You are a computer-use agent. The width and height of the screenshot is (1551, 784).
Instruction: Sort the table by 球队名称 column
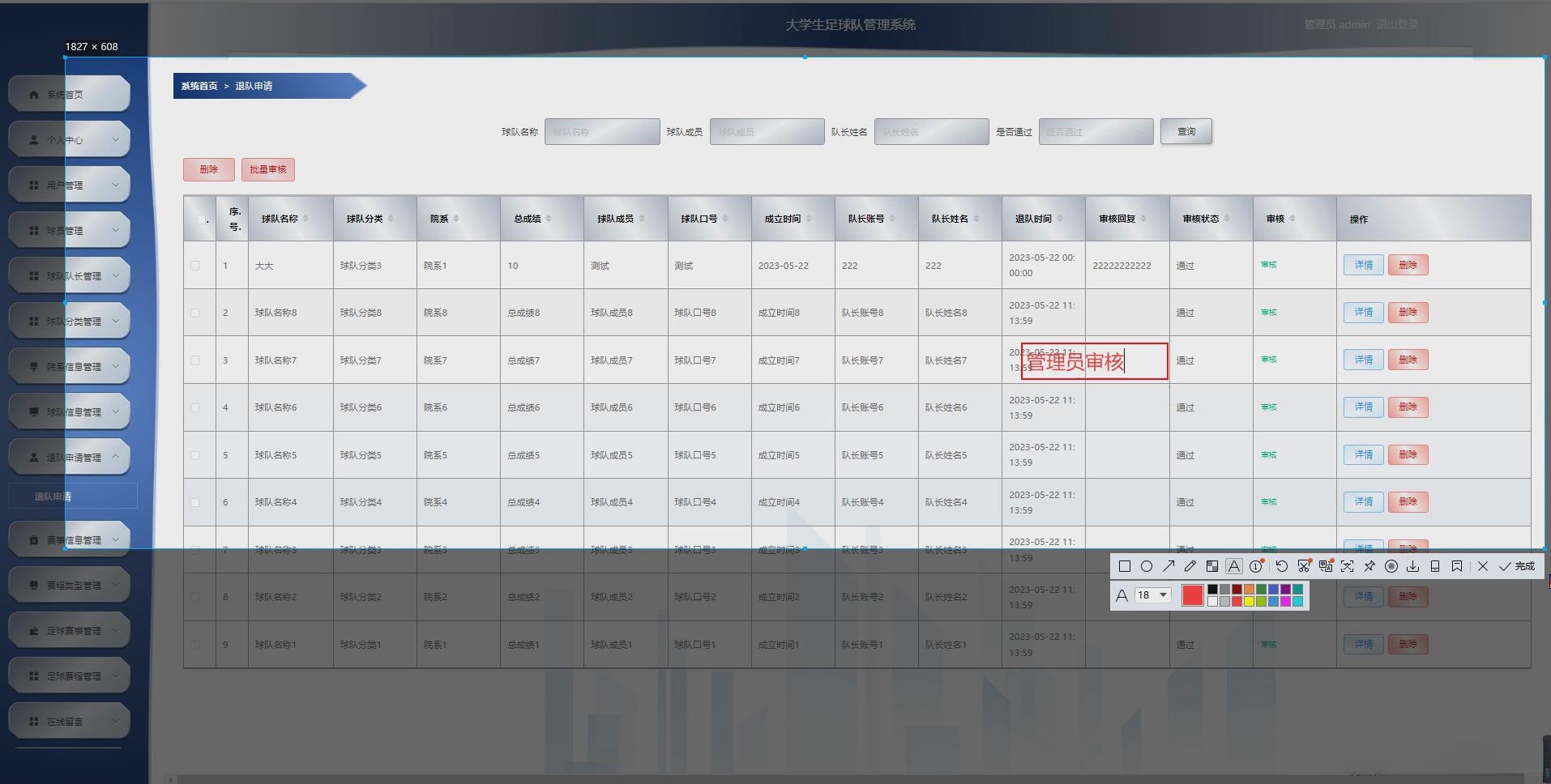[x=306, y=219]
